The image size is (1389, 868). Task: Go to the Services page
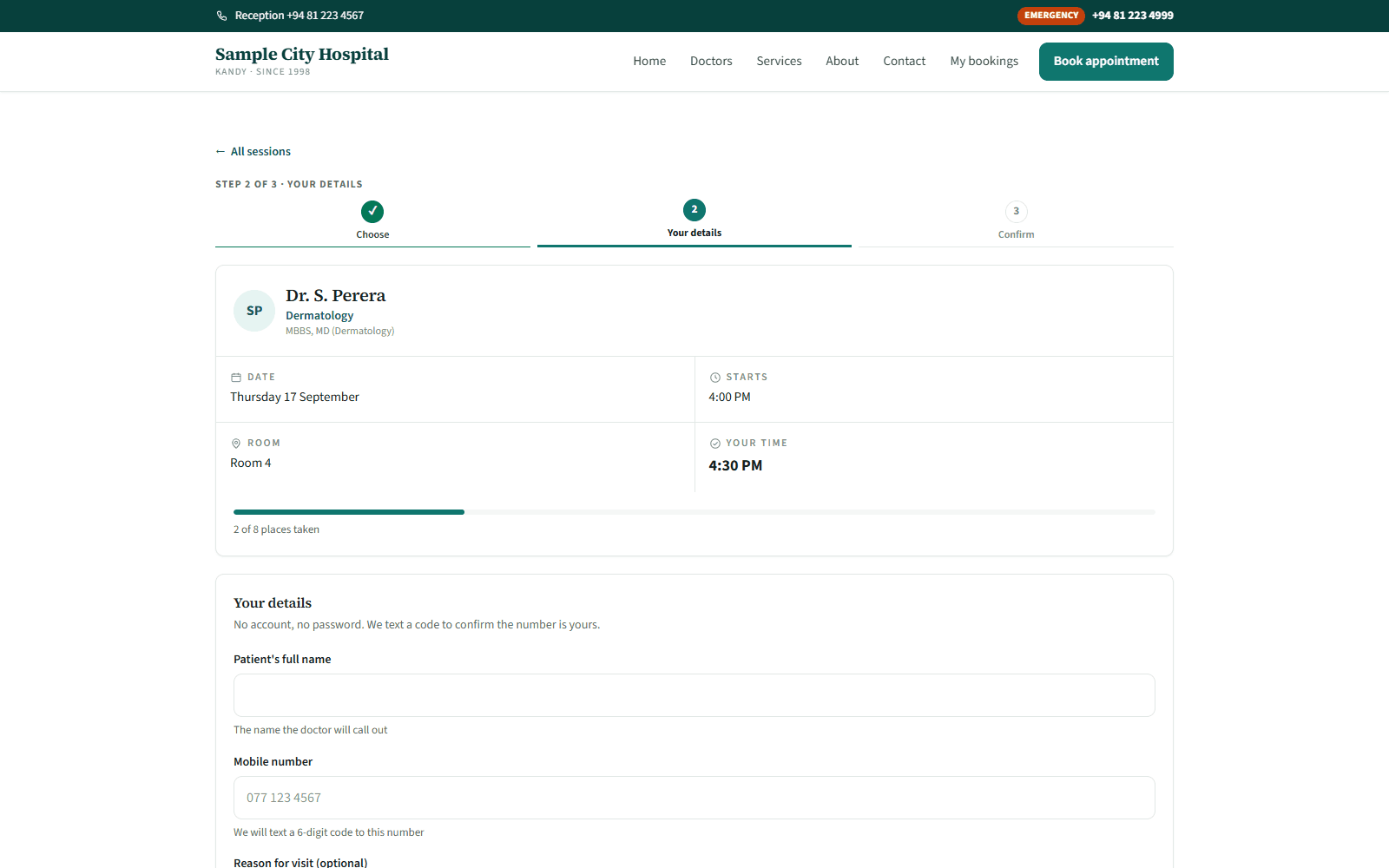coord(779,61)
